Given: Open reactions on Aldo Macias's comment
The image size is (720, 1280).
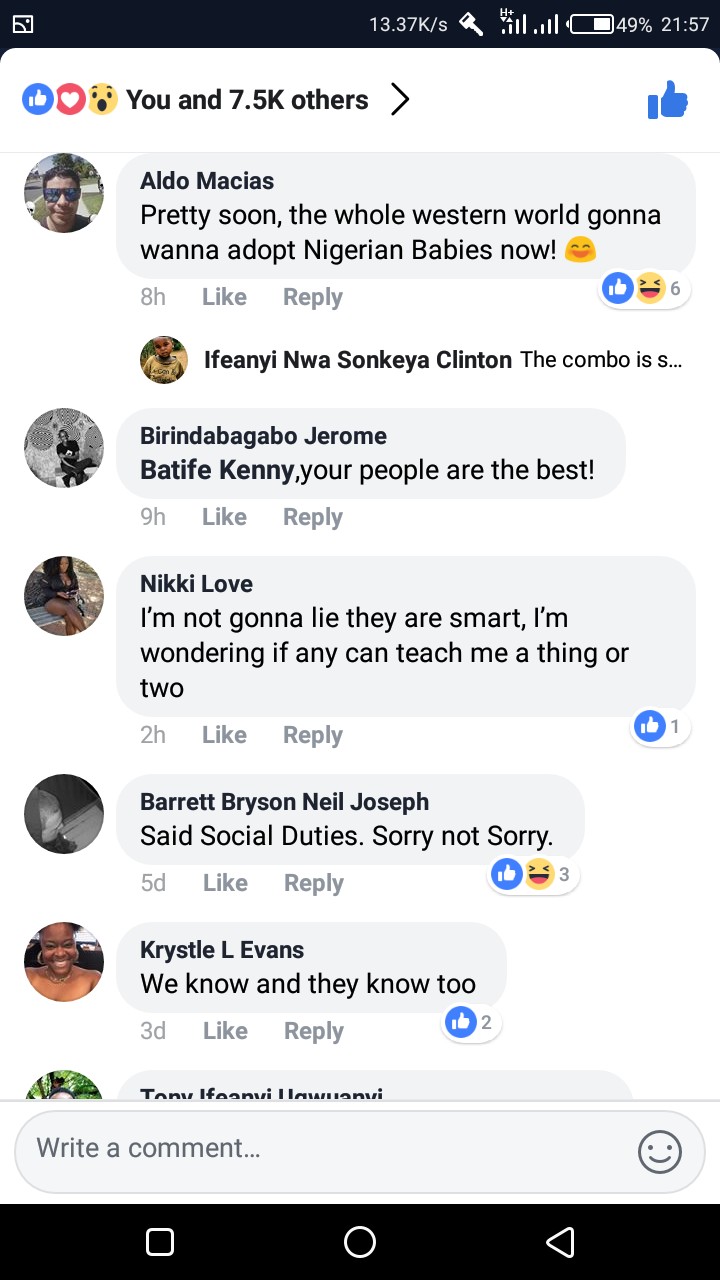Looking at the screenshot, I should [645, 289].
